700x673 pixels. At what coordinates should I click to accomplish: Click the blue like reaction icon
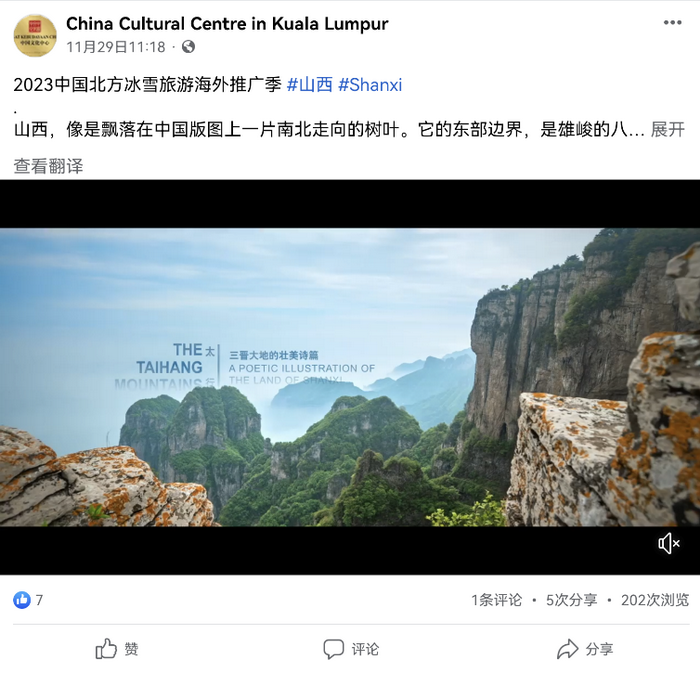pos(22,600)
